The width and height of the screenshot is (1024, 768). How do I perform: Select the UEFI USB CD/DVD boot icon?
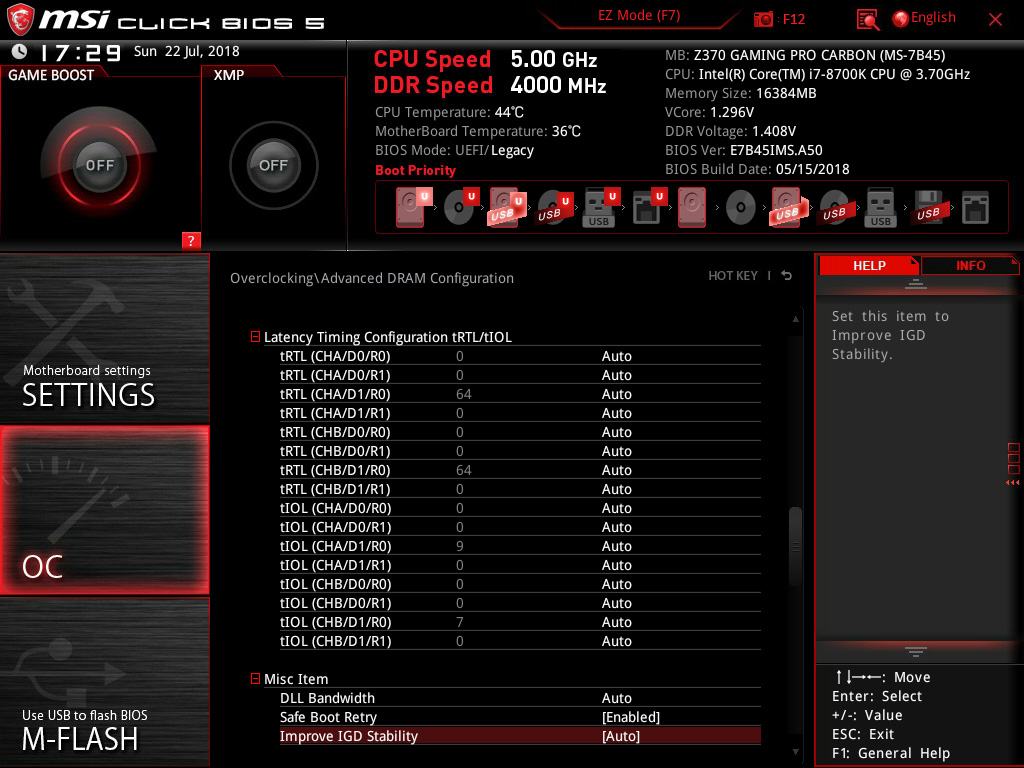[554, 207]
